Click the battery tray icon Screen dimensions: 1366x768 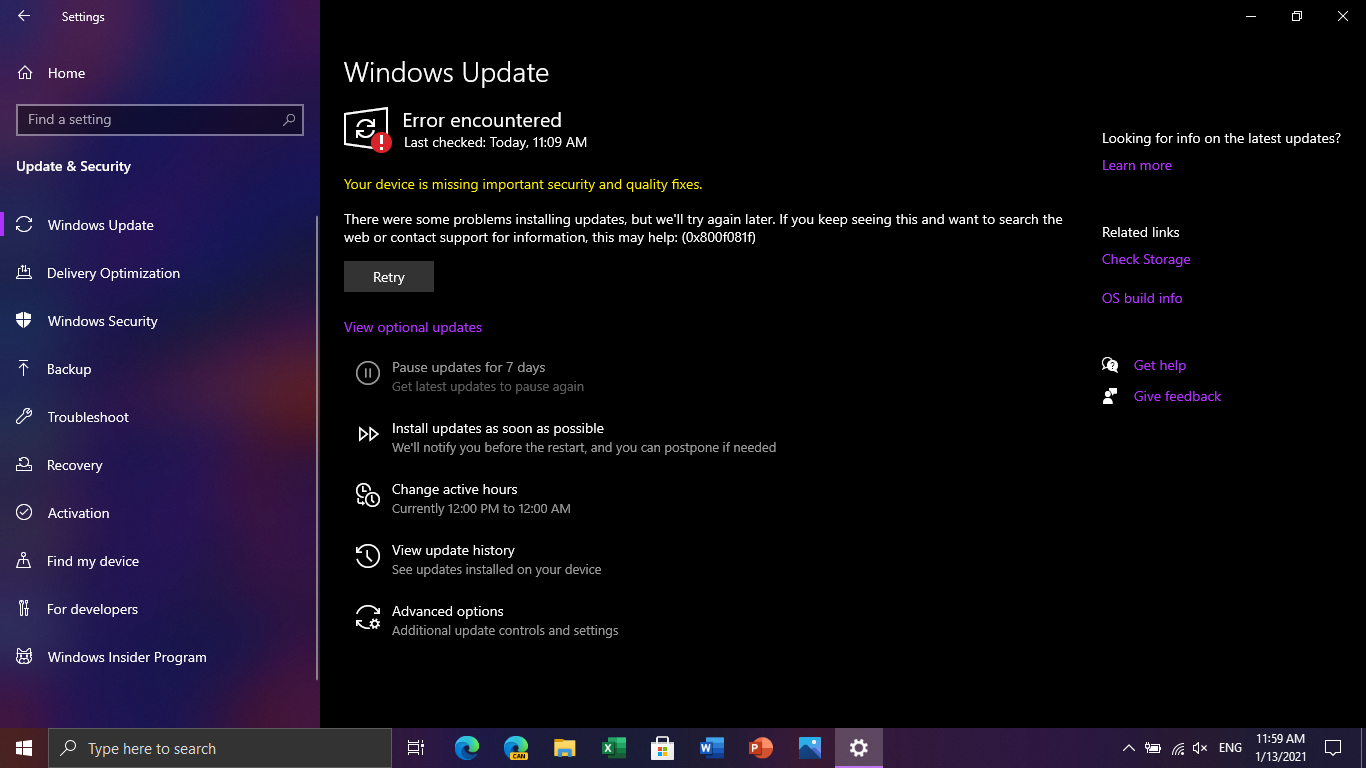pos(1153,748)
